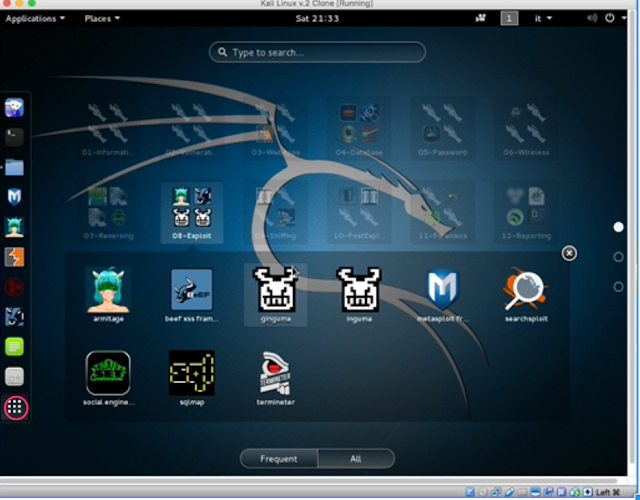Click the Iceweasel browser dock icon

[14, 108]
